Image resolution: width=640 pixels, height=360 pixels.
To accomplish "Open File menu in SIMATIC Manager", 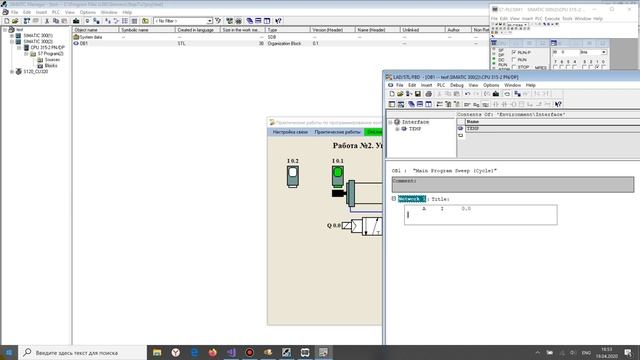I will pyautogui.click(x=15, y=12).
